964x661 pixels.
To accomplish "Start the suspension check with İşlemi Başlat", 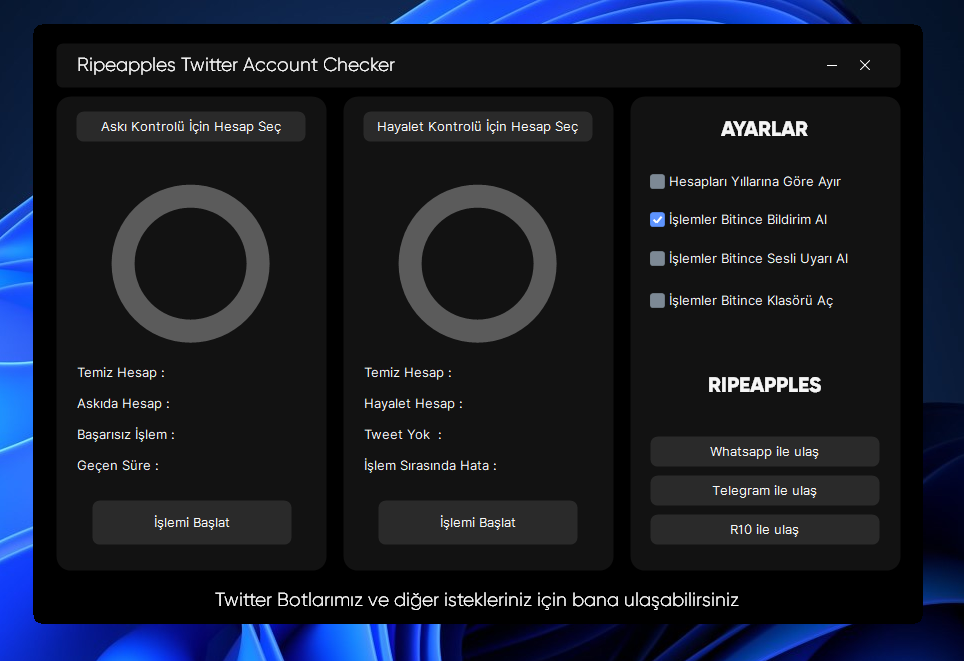I will tap(192, 523).
